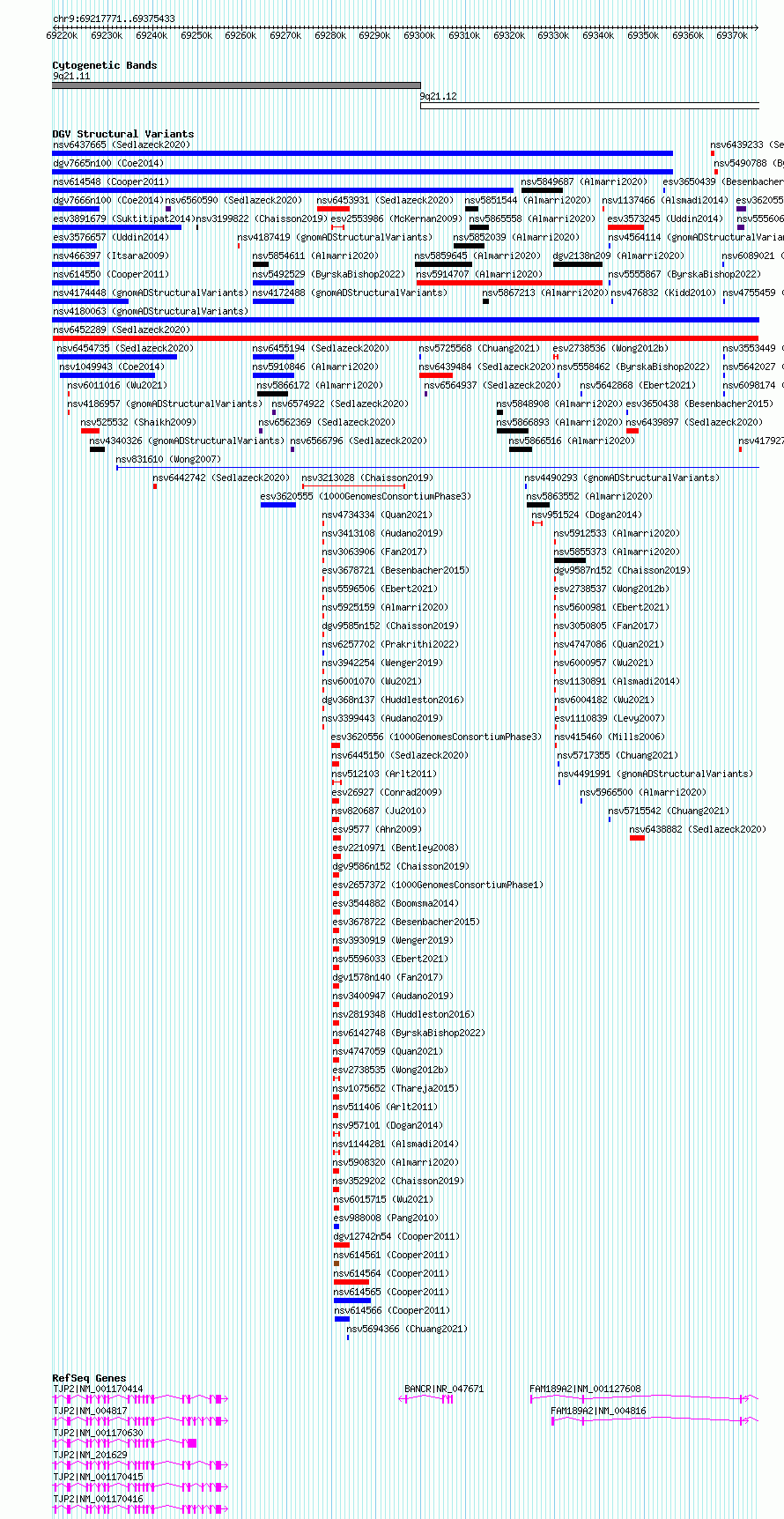This screenshot has width=784, height=1519.
Task: Open variant dgv12742n54 (Cooper2011)
Action: point(396,1236)
